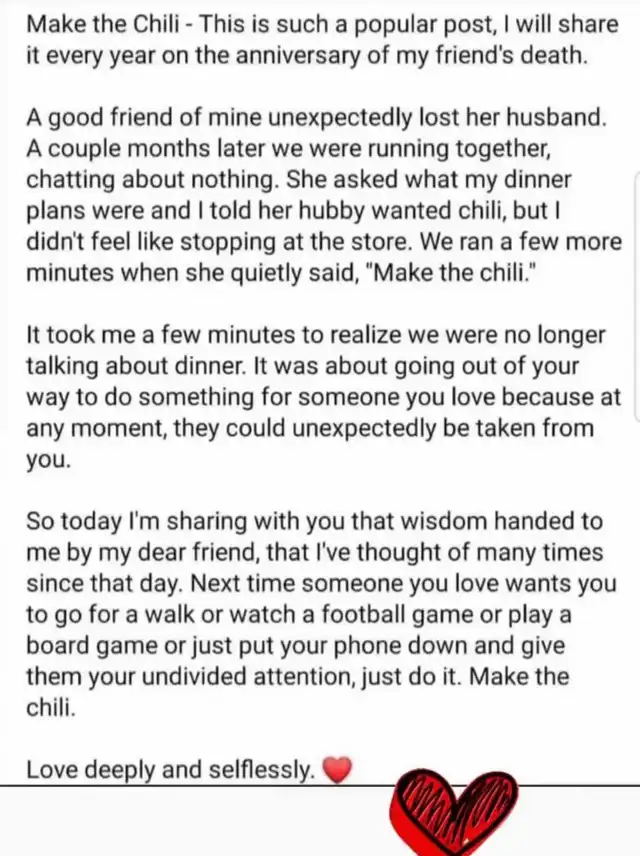
Task: Click the line 'Love deeply and selflessly.'
Action: (x=171, y=770)
